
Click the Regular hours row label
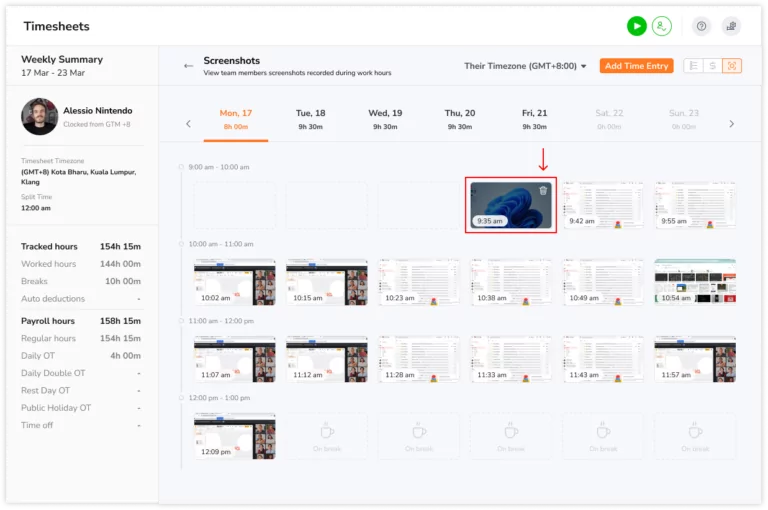48,339
